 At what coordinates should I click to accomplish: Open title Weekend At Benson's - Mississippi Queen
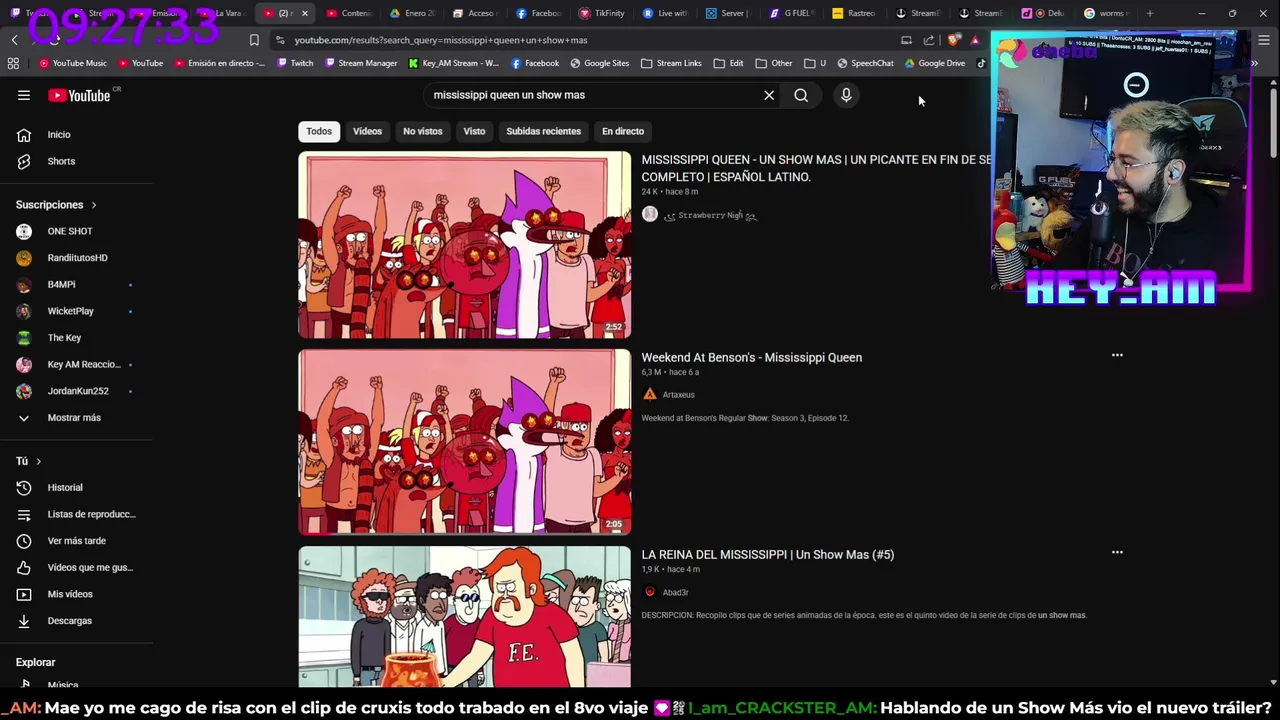(x=752, y=357)
